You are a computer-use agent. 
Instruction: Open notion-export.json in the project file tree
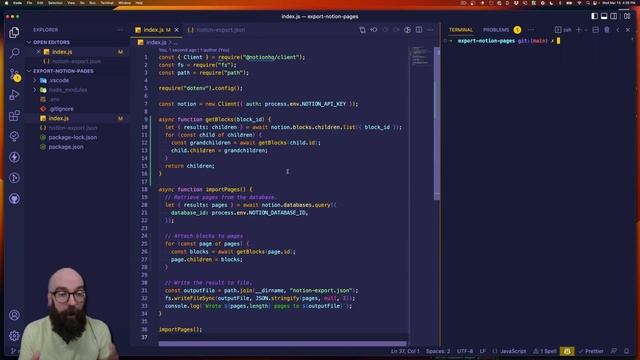click(73, 128)
